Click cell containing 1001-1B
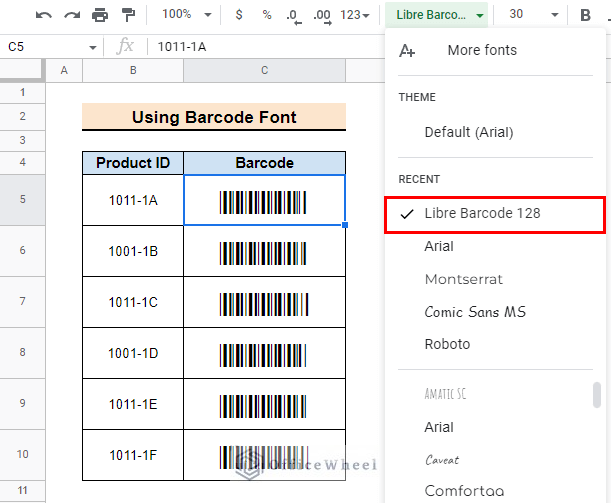 [133, 251]
